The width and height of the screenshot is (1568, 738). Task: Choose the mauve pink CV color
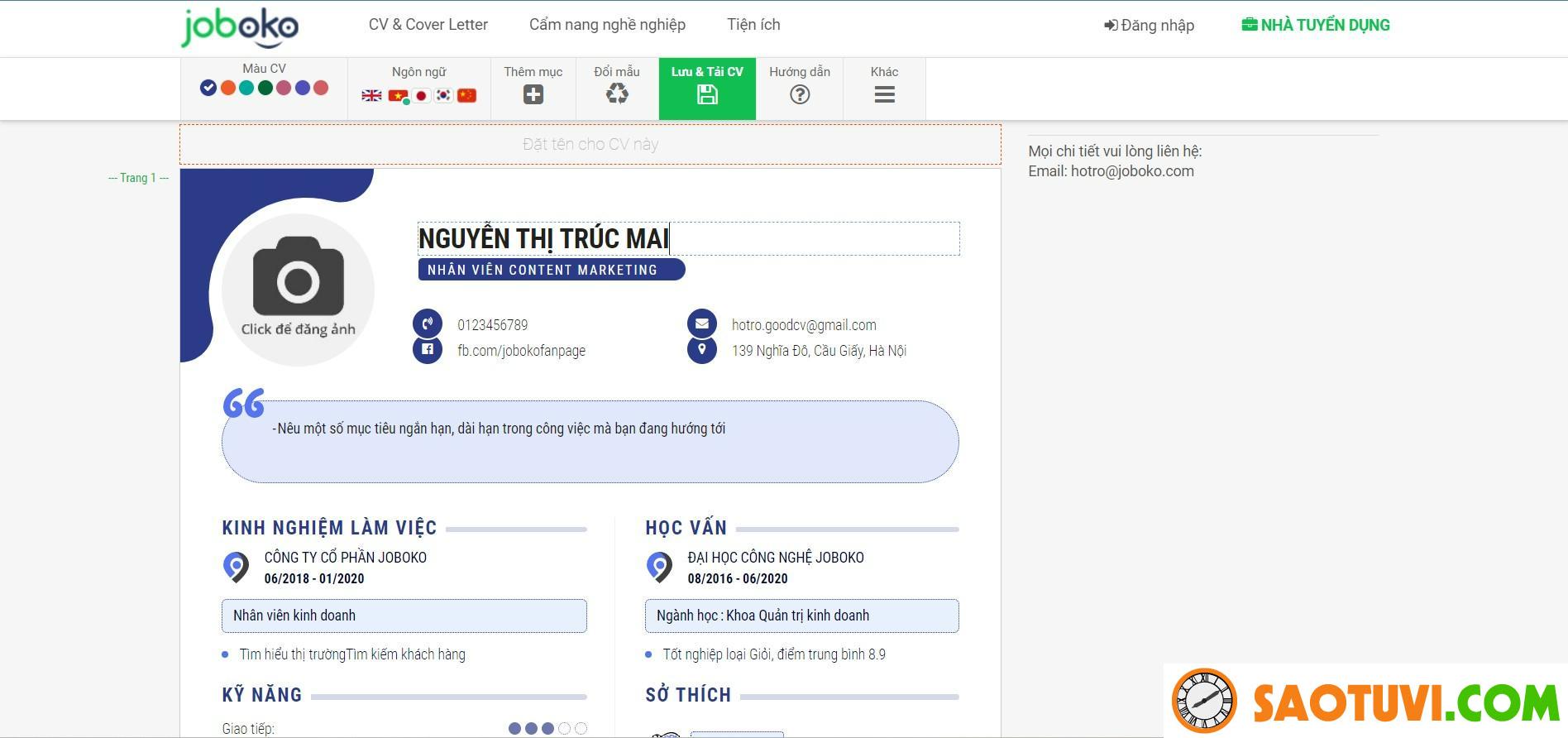(284, 88)
